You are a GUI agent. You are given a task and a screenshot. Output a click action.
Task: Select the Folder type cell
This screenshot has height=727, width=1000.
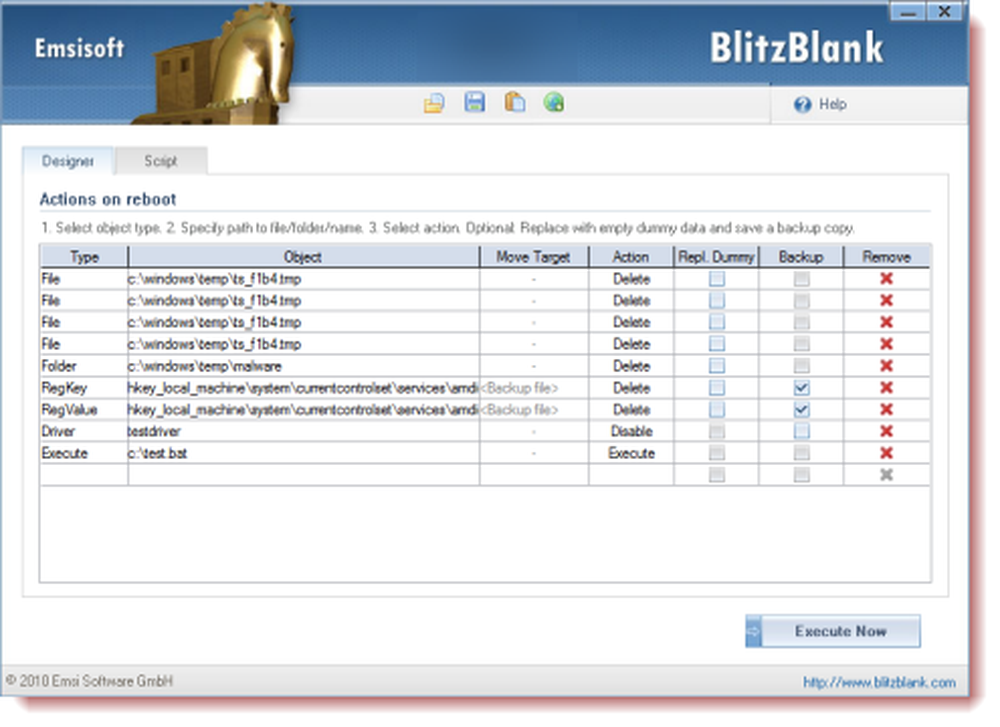pyautogui.click(x=84, y=366)
